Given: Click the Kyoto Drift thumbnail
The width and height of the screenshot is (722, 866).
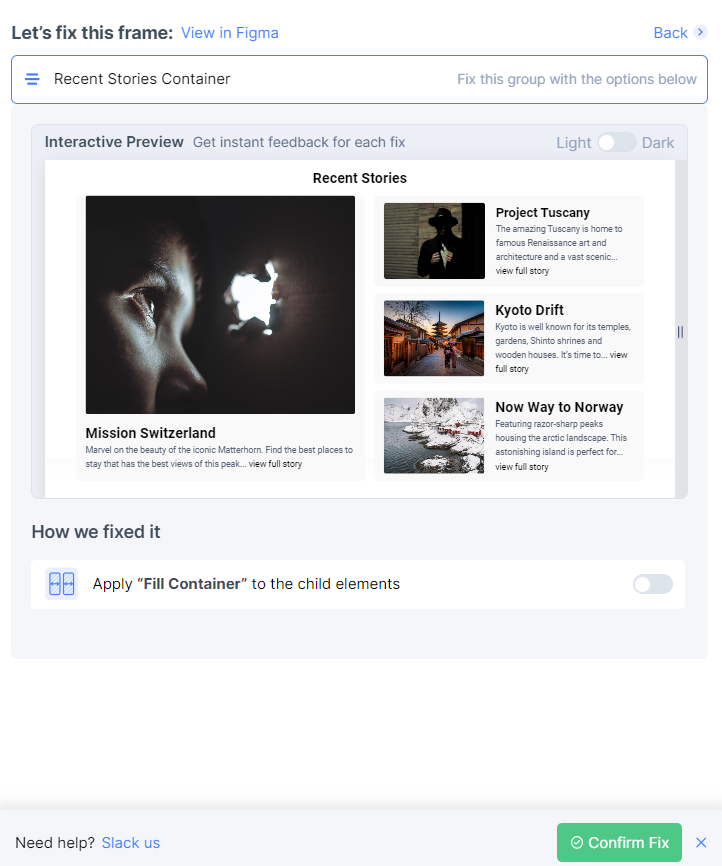Looking at the screenshot, I should [x=434, y=338].
